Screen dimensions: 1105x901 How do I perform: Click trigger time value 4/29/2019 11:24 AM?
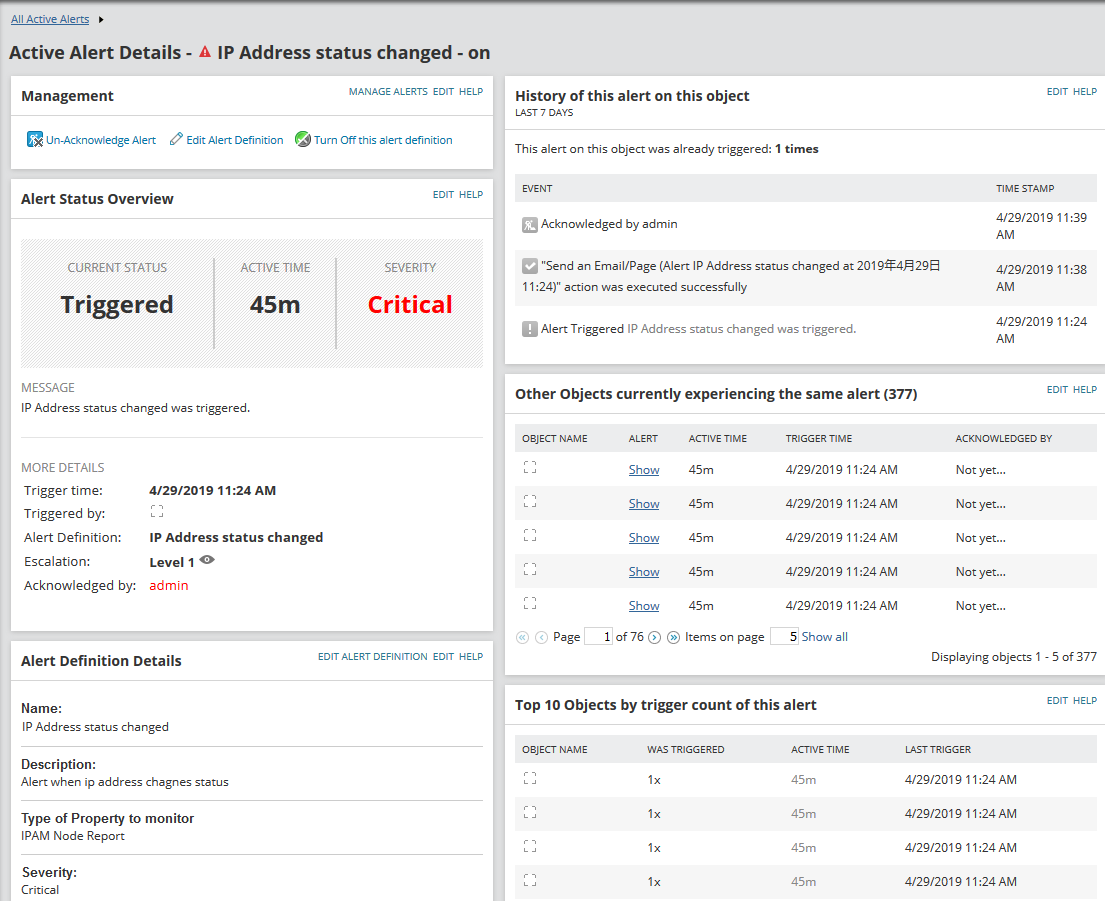(x=212, y=490)
